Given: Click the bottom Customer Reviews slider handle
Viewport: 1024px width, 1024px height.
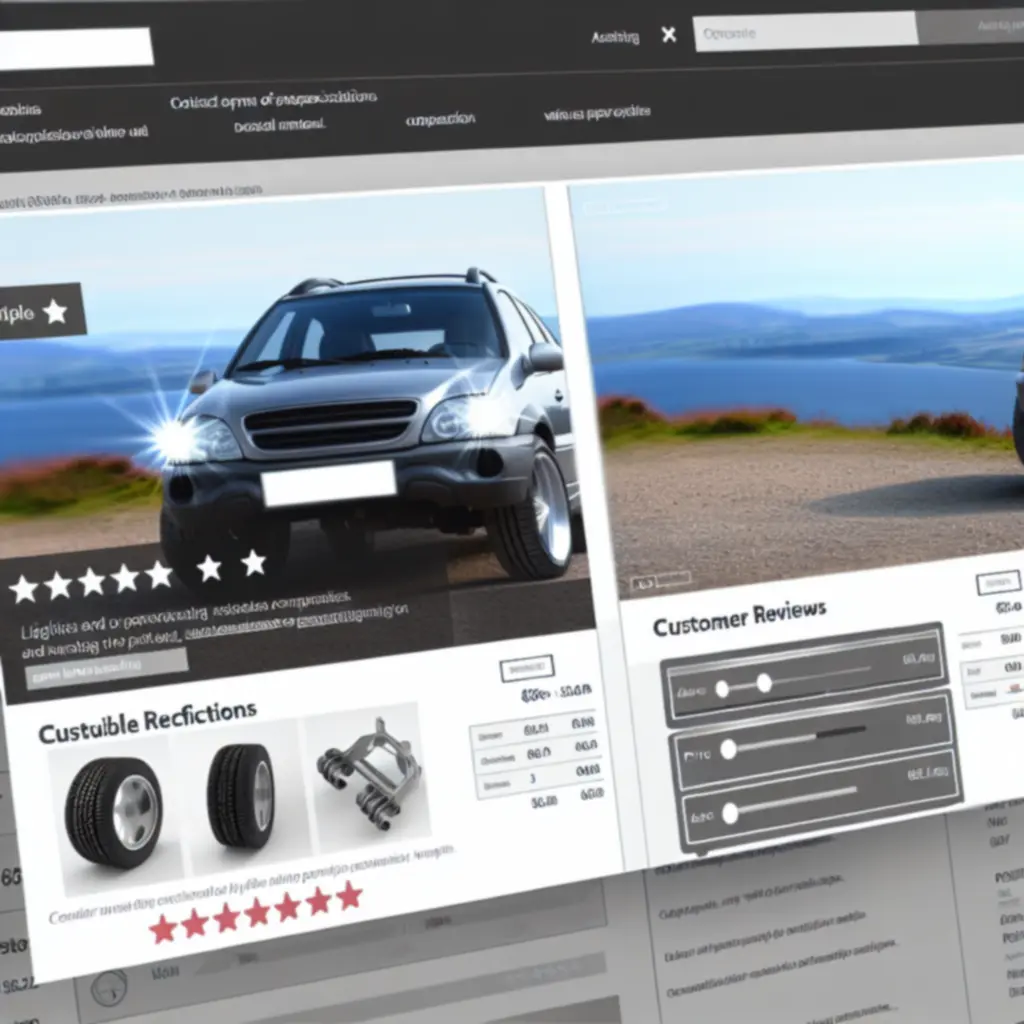Looking at the screenshot, I should click(730, 813).
